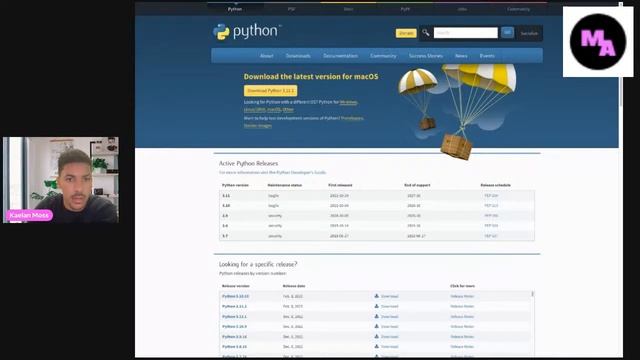Click the 'Python version' column header

pyautogui.click(x=235, y=185)
